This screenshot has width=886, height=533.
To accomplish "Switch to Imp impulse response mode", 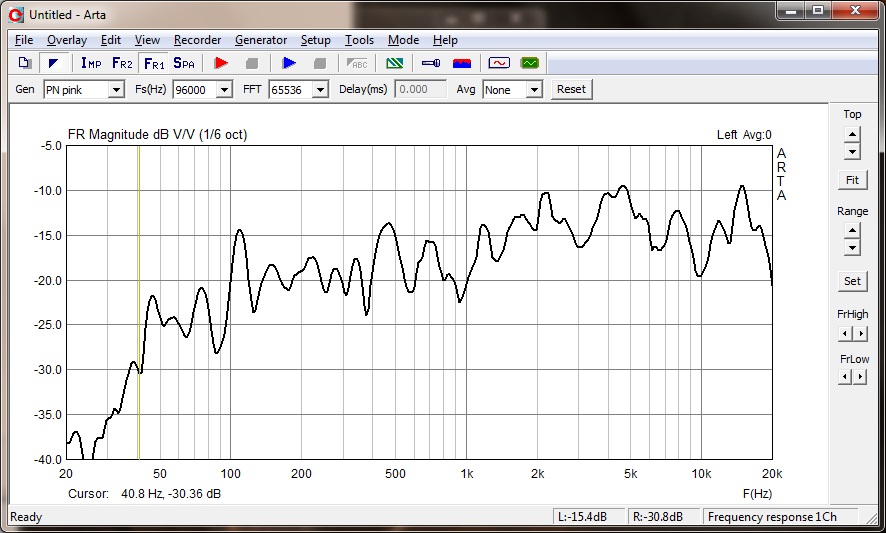I will (x=91, y=63).
